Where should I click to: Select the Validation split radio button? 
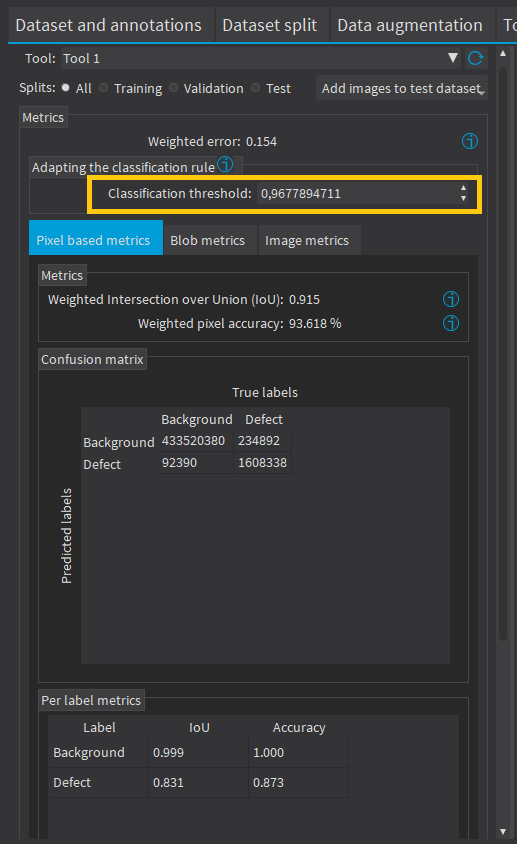173,88
